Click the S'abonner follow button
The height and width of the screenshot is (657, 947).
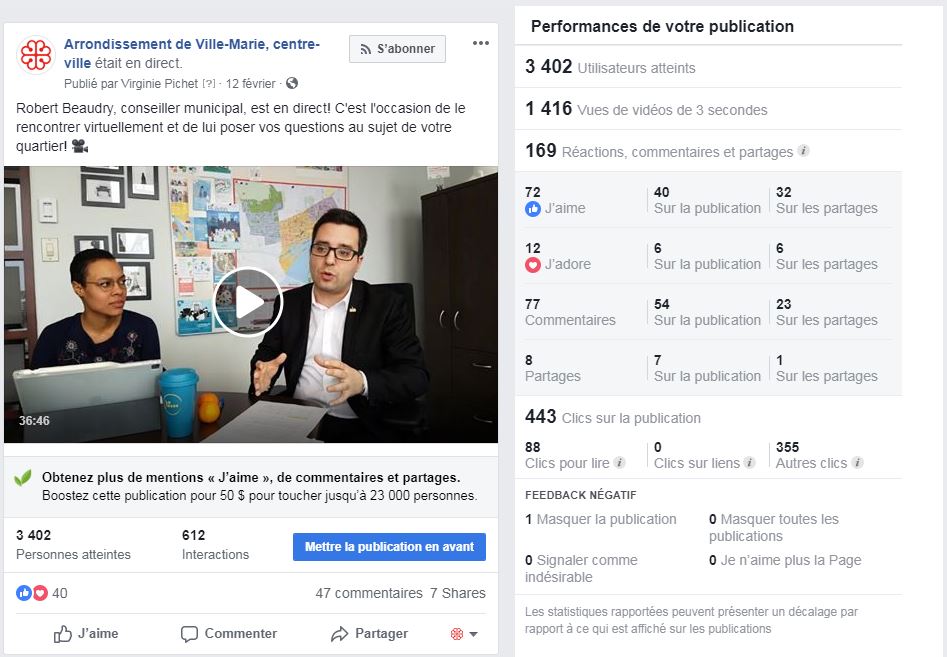click(397, 49)
